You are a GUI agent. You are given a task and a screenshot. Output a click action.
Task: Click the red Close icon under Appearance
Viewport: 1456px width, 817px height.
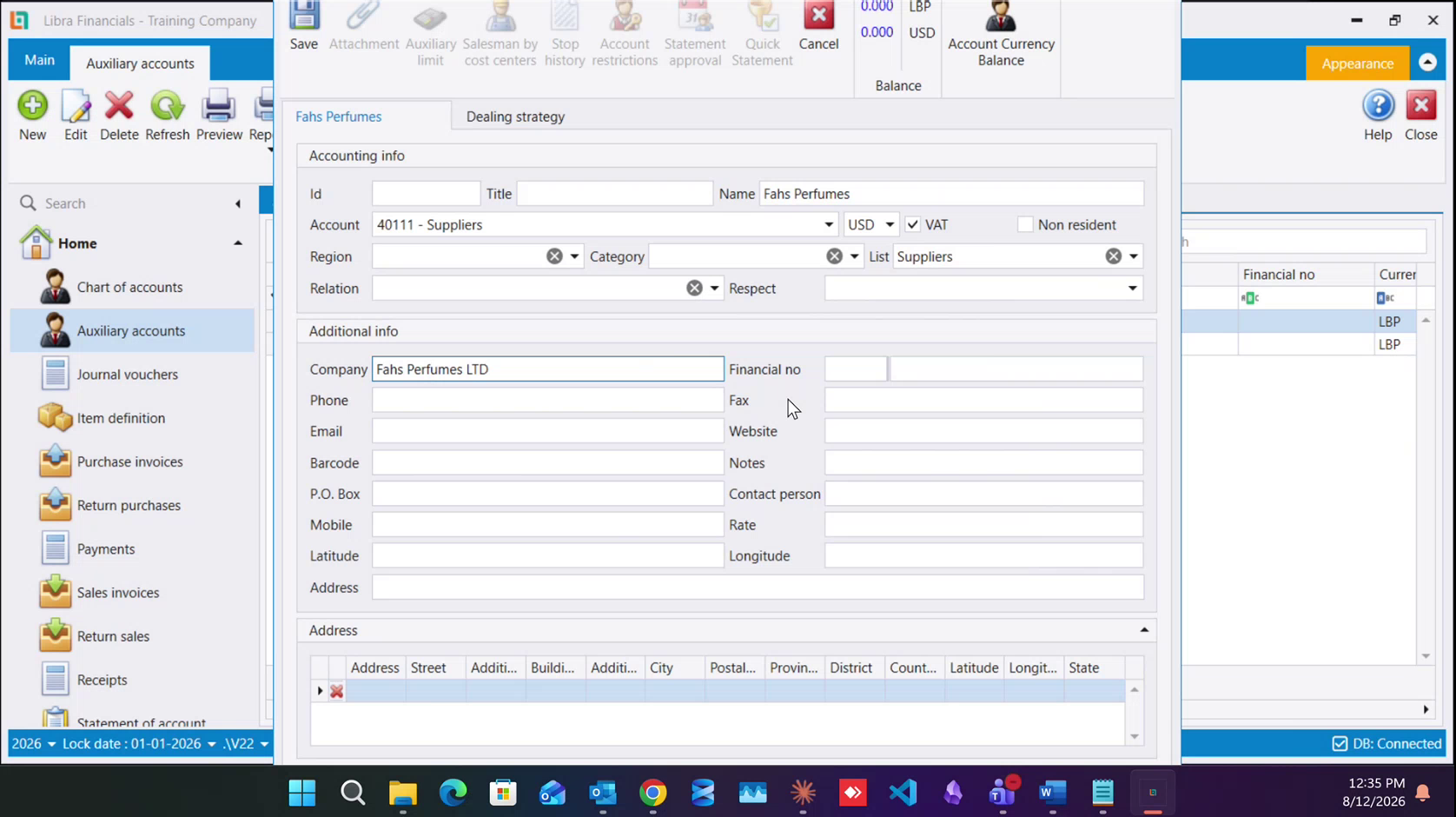[x=1421, y=116]
